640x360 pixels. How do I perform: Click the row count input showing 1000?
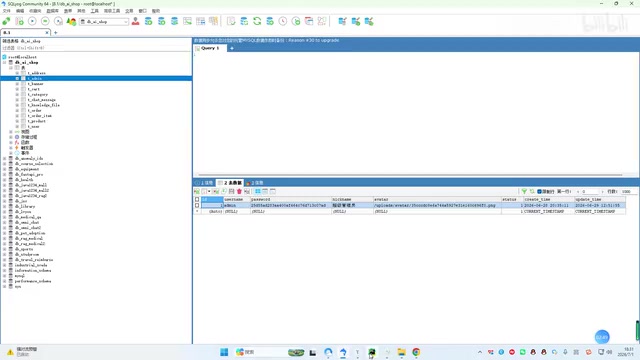[x=628, y=191]
